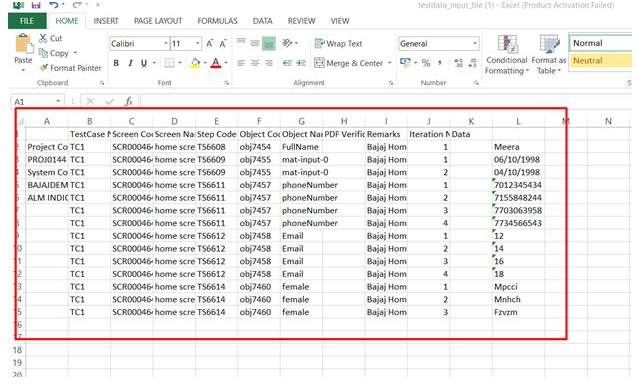Open Format as Table menu

pyautogui.click(x=548, y=55)
